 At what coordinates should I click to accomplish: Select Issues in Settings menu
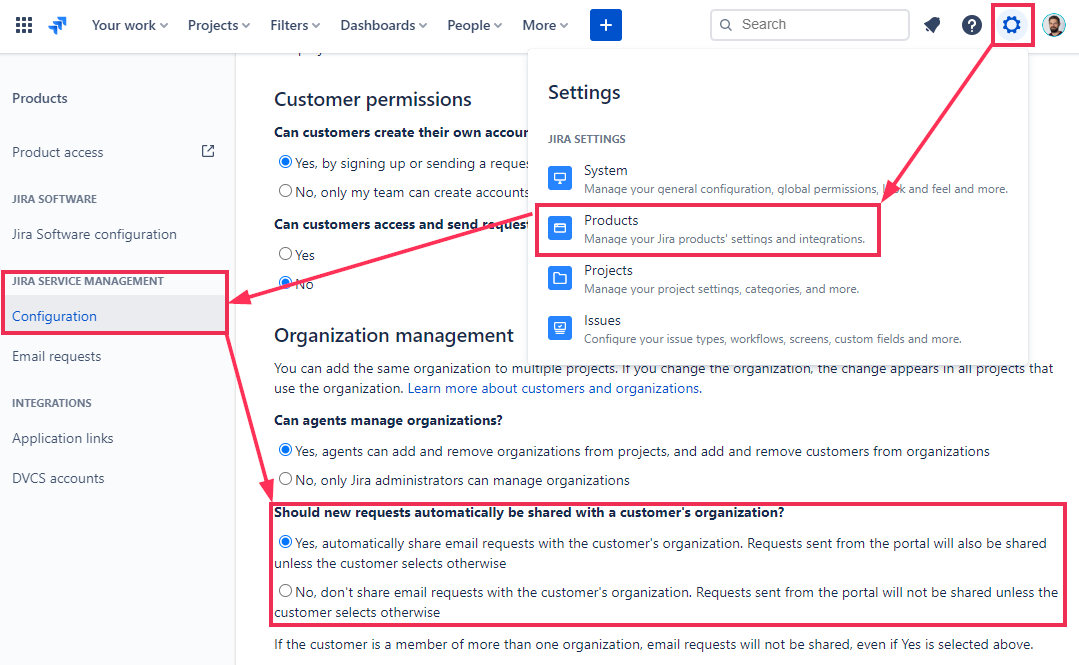click(x=602, y=321)
